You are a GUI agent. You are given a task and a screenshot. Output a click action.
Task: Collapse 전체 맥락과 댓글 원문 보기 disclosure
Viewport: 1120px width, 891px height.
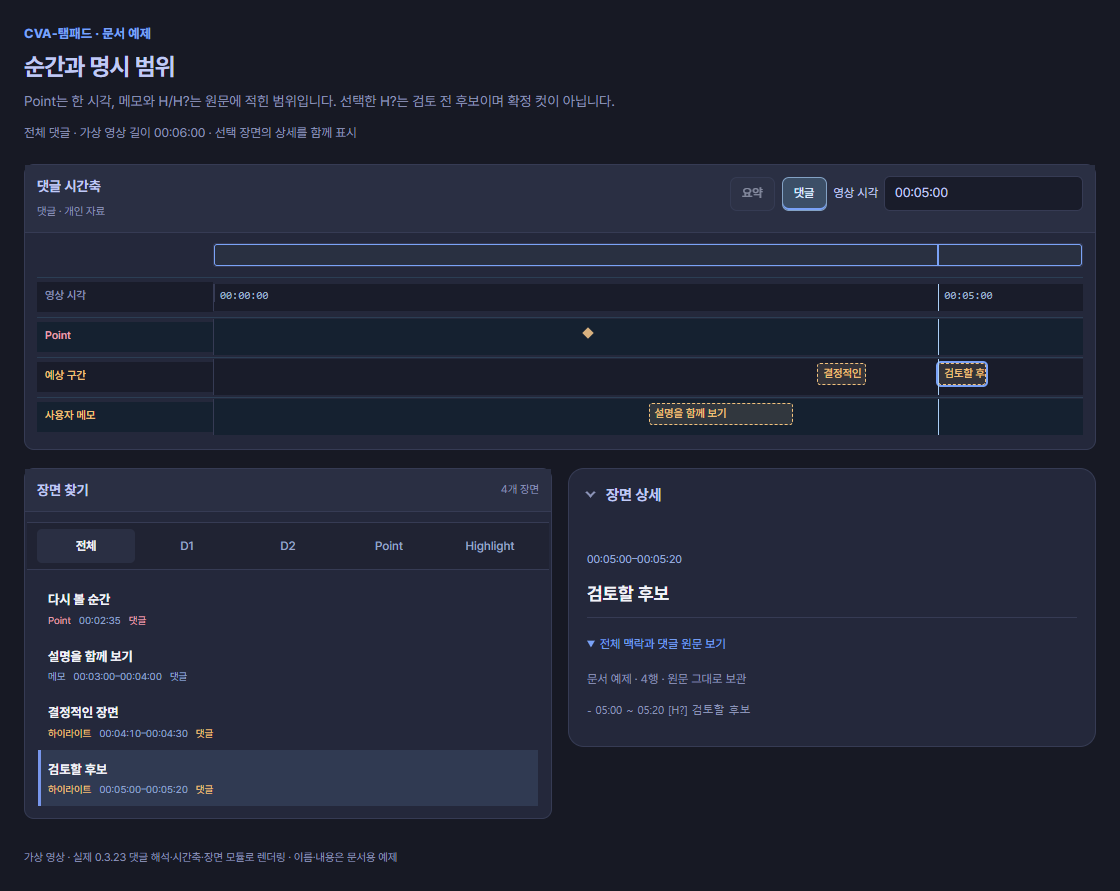click(656, 644)
